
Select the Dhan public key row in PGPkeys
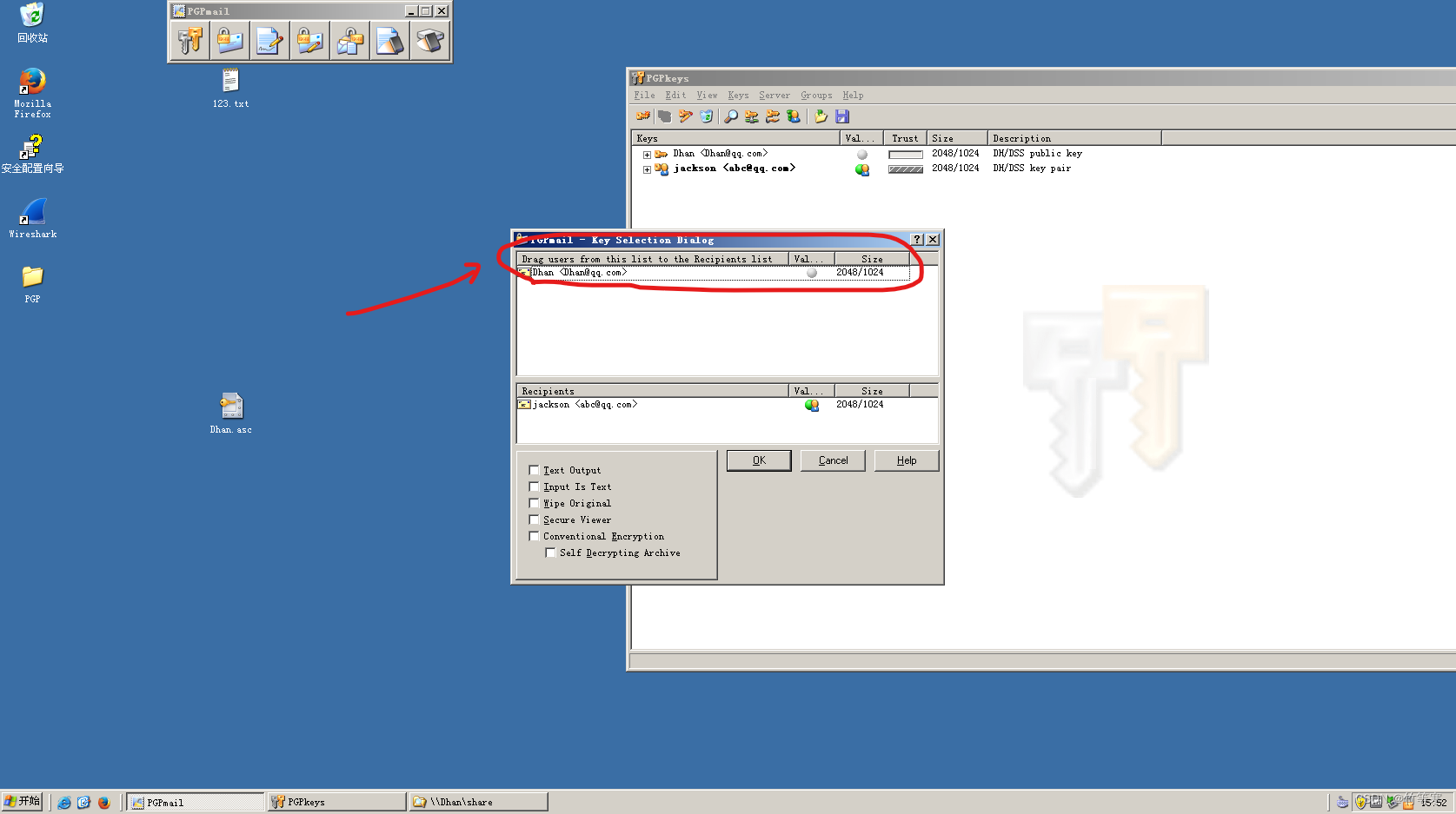(895, 154)
